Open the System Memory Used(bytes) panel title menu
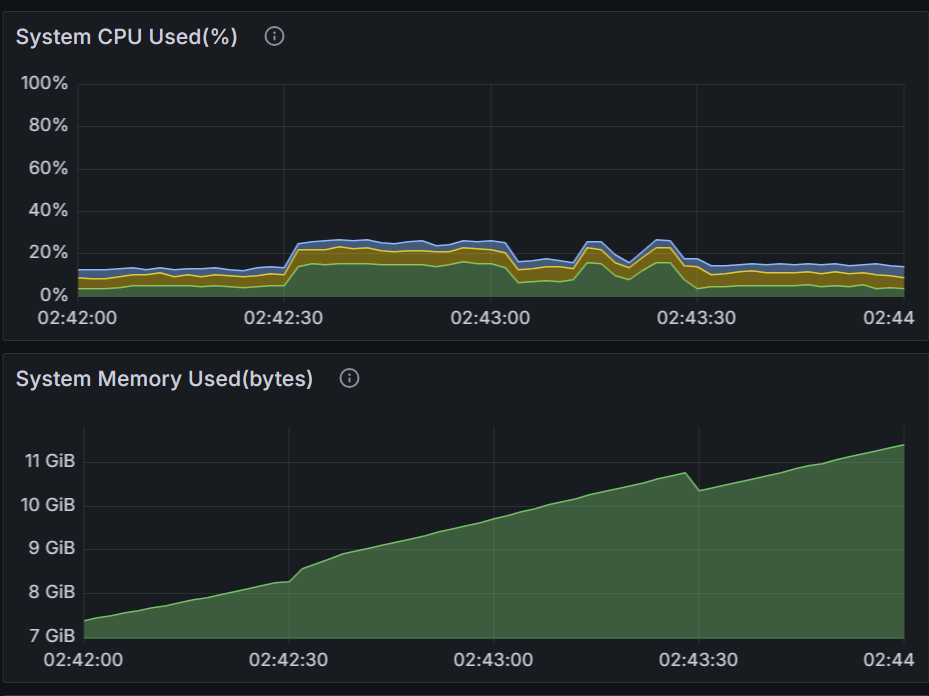This screenshot has height=696, width=929. click(164, 379)
